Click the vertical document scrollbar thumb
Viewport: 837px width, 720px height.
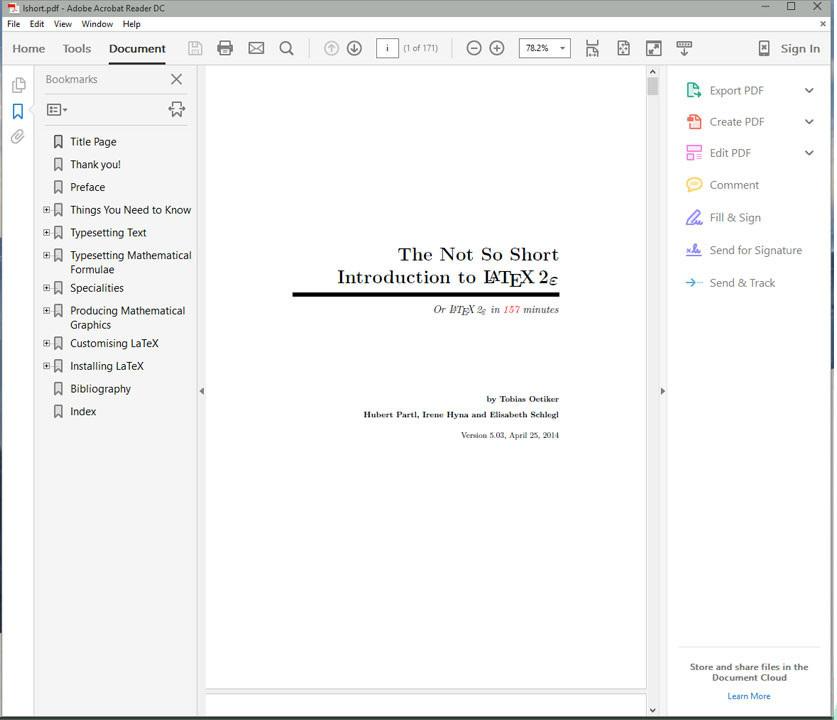tap(653, 87)
